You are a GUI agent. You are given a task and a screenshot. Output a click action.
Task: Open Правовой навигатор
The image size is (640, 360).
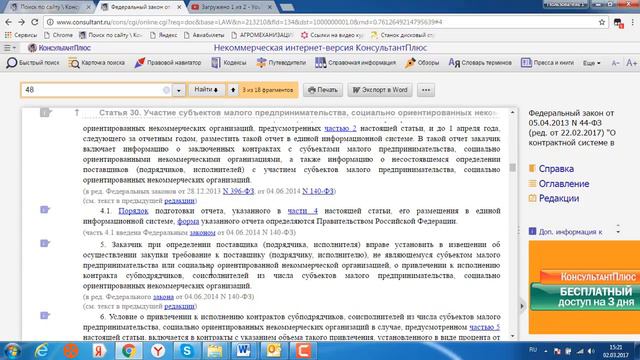tap(168, 63)
